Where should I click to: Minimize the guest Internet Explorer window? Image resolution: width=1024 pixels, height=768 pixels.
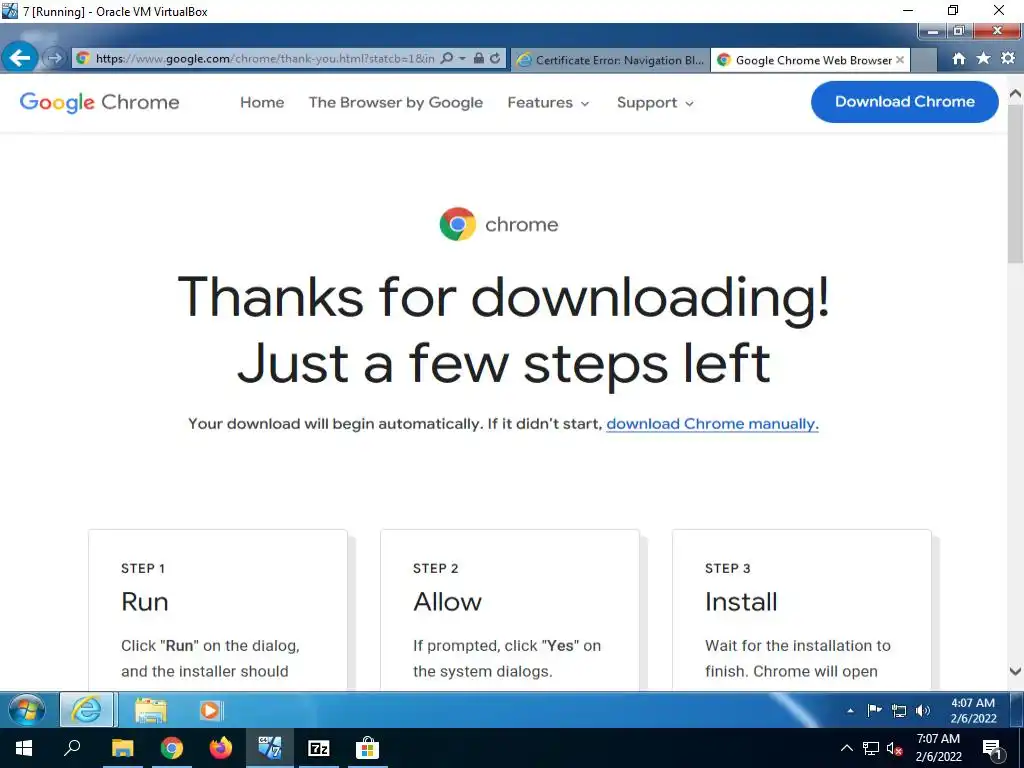933,31
